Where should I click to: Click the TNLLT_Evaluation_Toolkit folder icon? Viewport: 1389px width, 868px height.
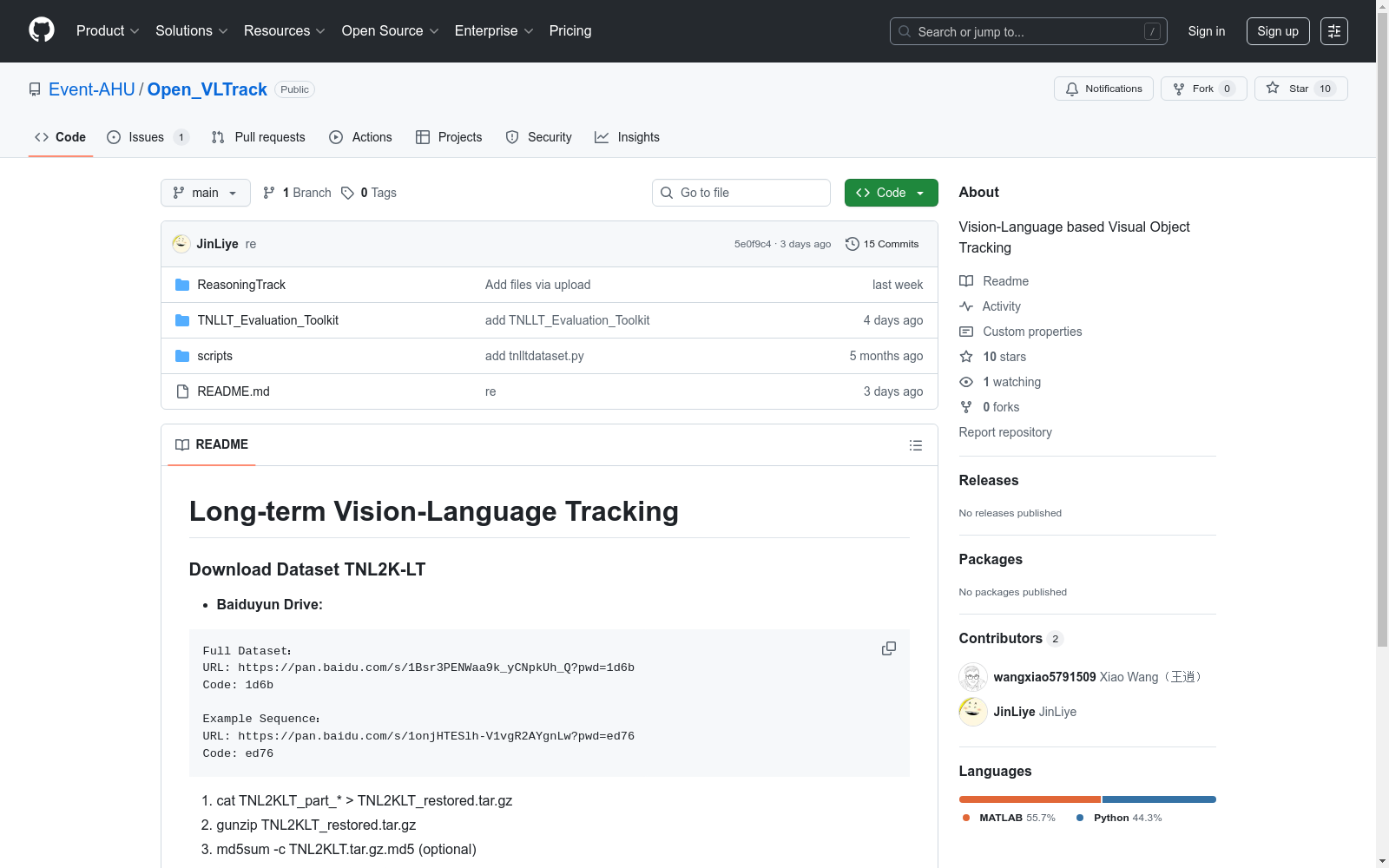[x=182, y=320]
